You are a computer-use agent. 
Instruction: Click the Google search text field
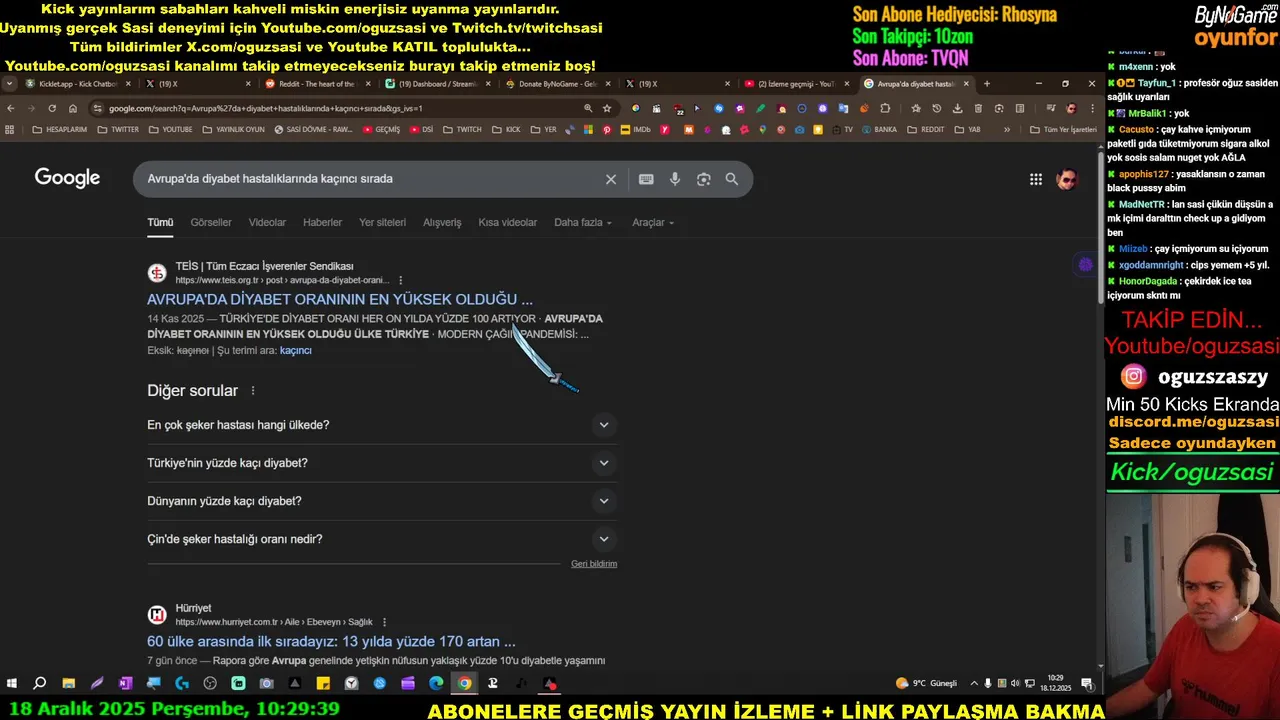[x=370, y=179]
